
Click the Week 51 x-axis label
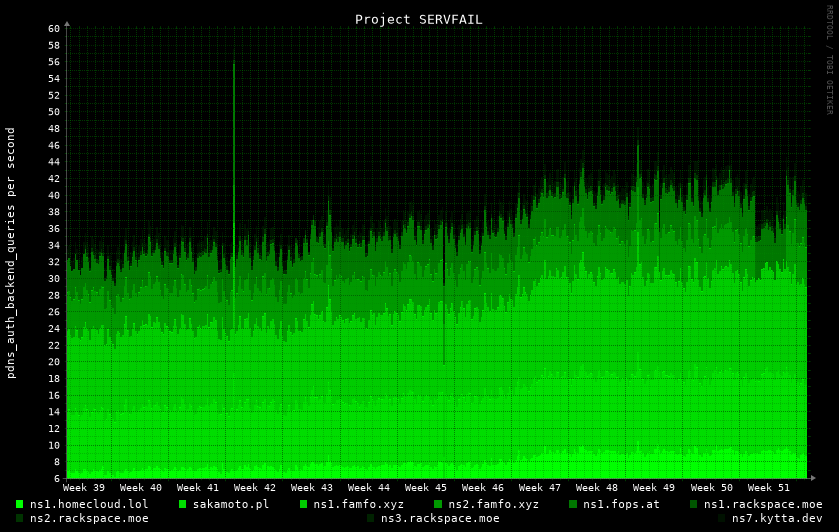click(x=768, y=488)
